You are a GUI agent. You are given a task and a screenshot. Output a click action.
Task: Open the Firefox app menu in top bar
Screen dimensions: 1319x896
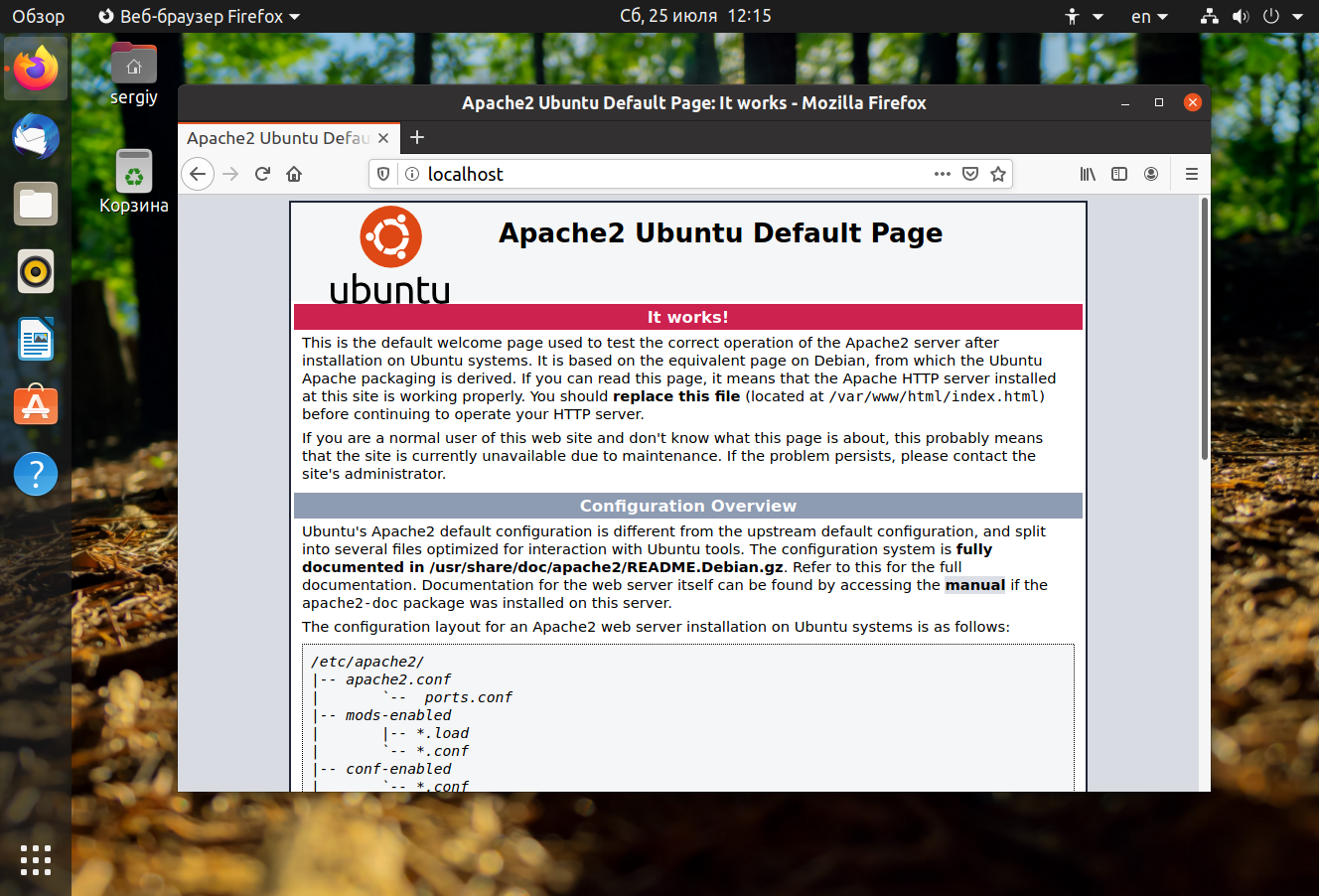coord(200,16)
